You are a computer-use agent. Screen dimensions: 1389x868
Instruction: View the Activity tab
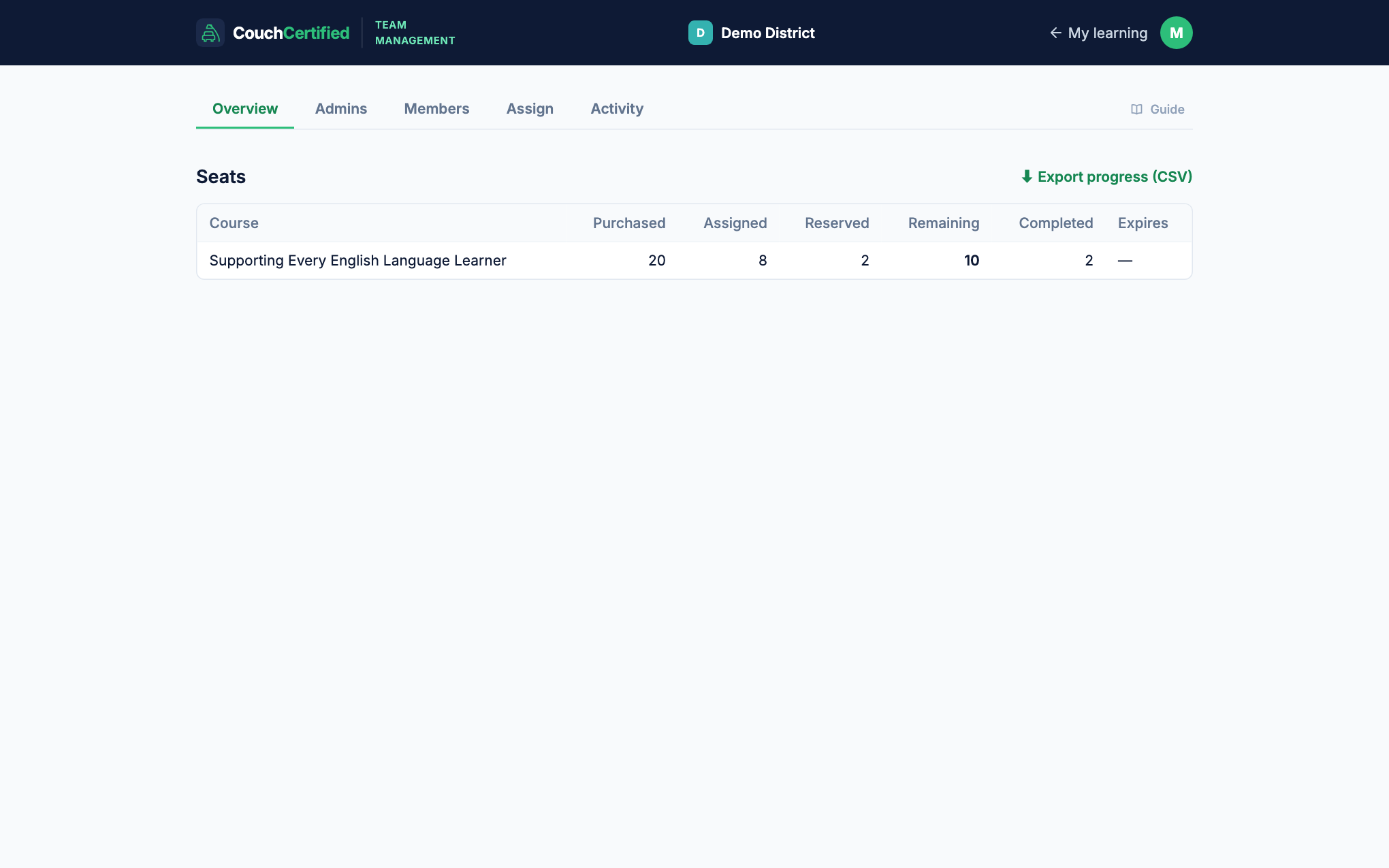[617, 108]
